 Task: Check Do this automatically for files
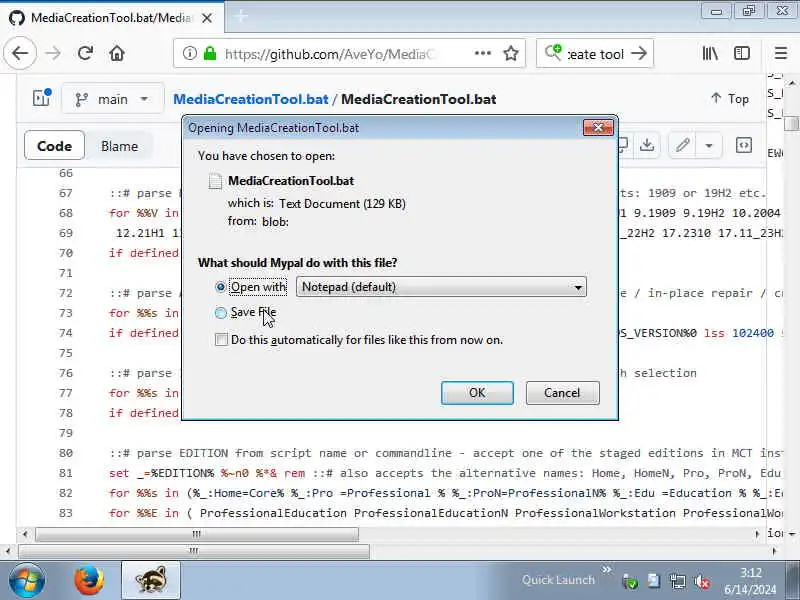click(x=221, y=340)
